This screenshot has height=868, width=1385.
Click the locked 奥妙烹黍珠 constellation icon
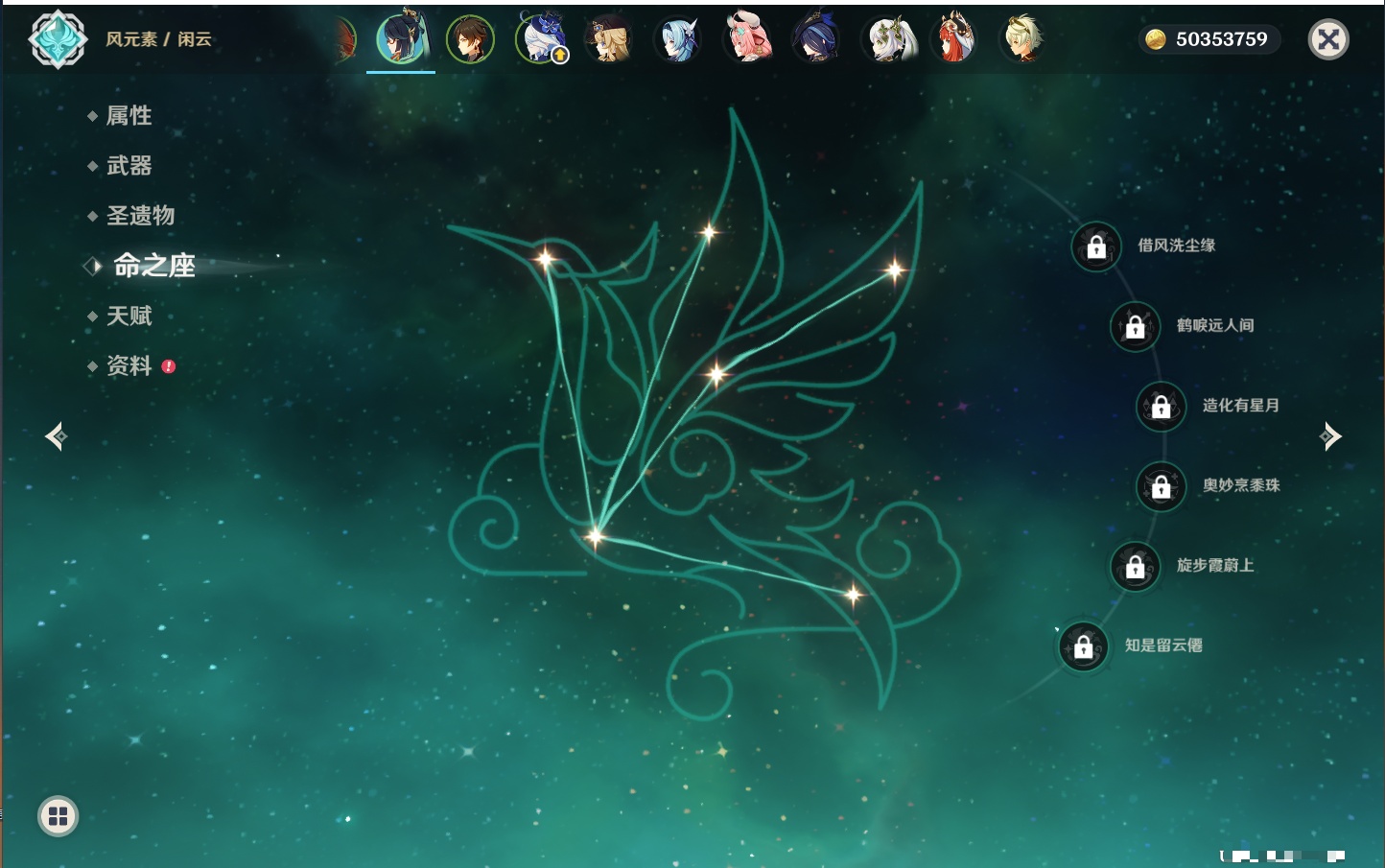pos(1162,486)
